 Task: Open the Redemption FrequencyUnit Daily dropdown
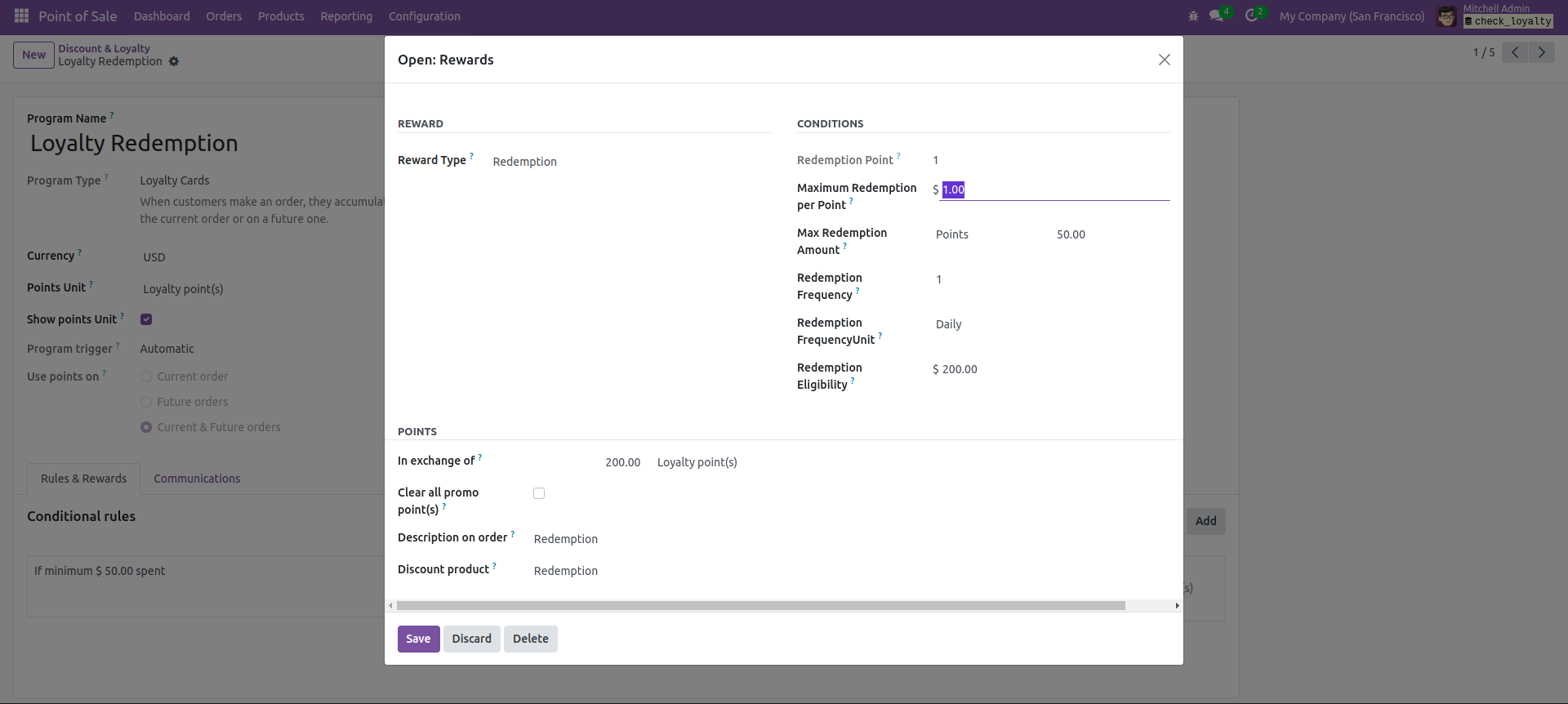1049,324
